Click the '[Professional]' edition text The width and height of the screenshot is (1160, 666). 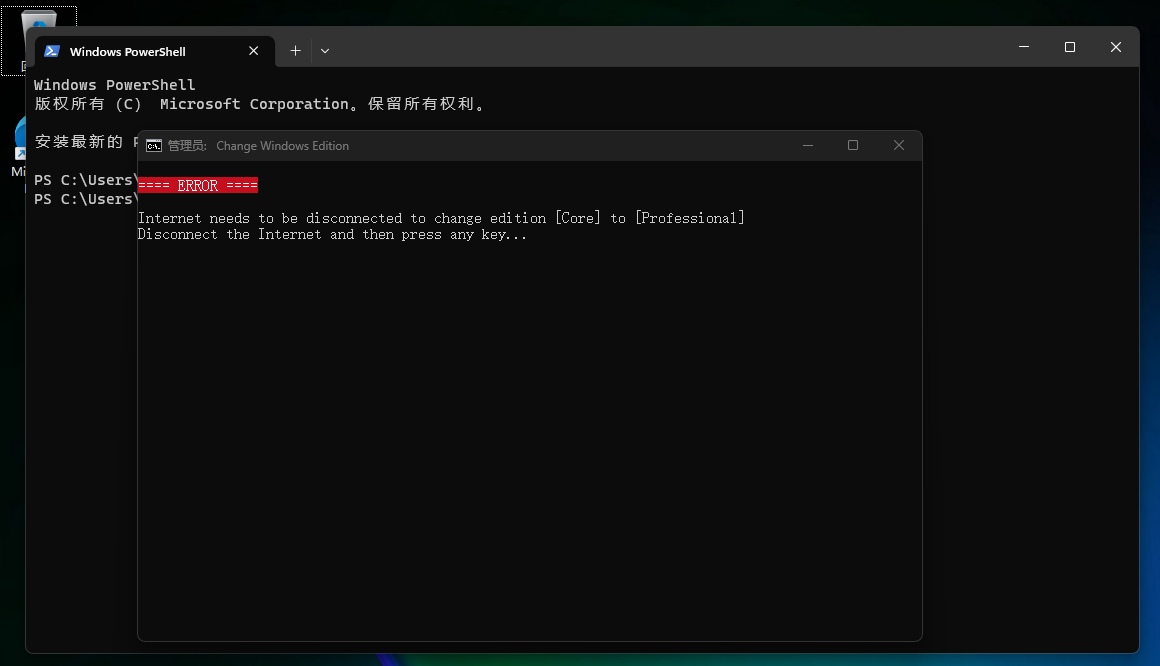click(x=690, y=218)
